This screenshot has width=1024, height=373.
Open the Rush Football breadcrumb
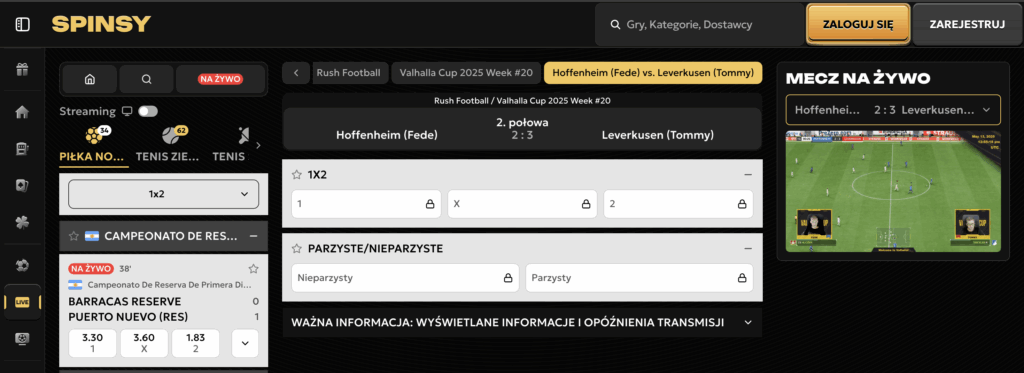pyautogui.click(x=349, y=73)
